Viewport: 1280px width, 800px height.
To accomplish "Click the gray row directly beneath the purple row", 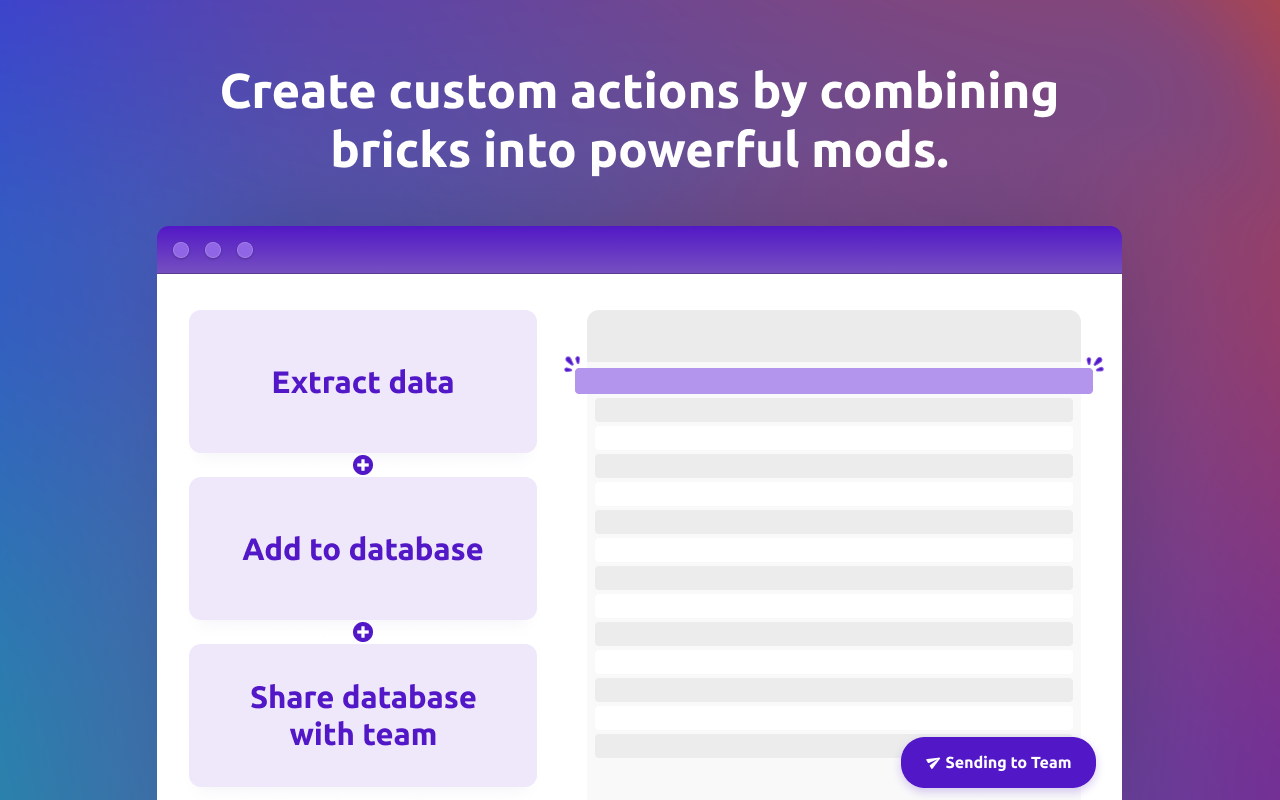I will point(834,410).
